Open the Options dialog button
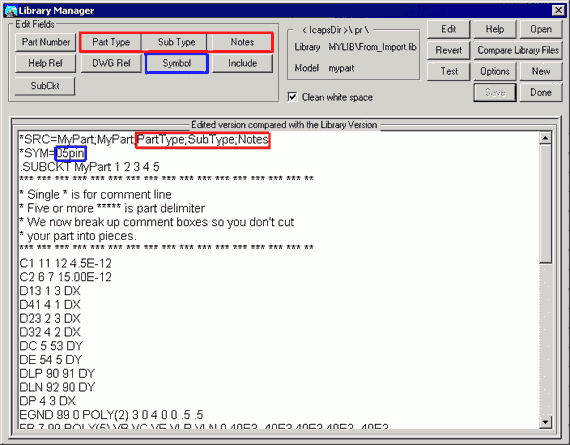 tap(495, 71)
